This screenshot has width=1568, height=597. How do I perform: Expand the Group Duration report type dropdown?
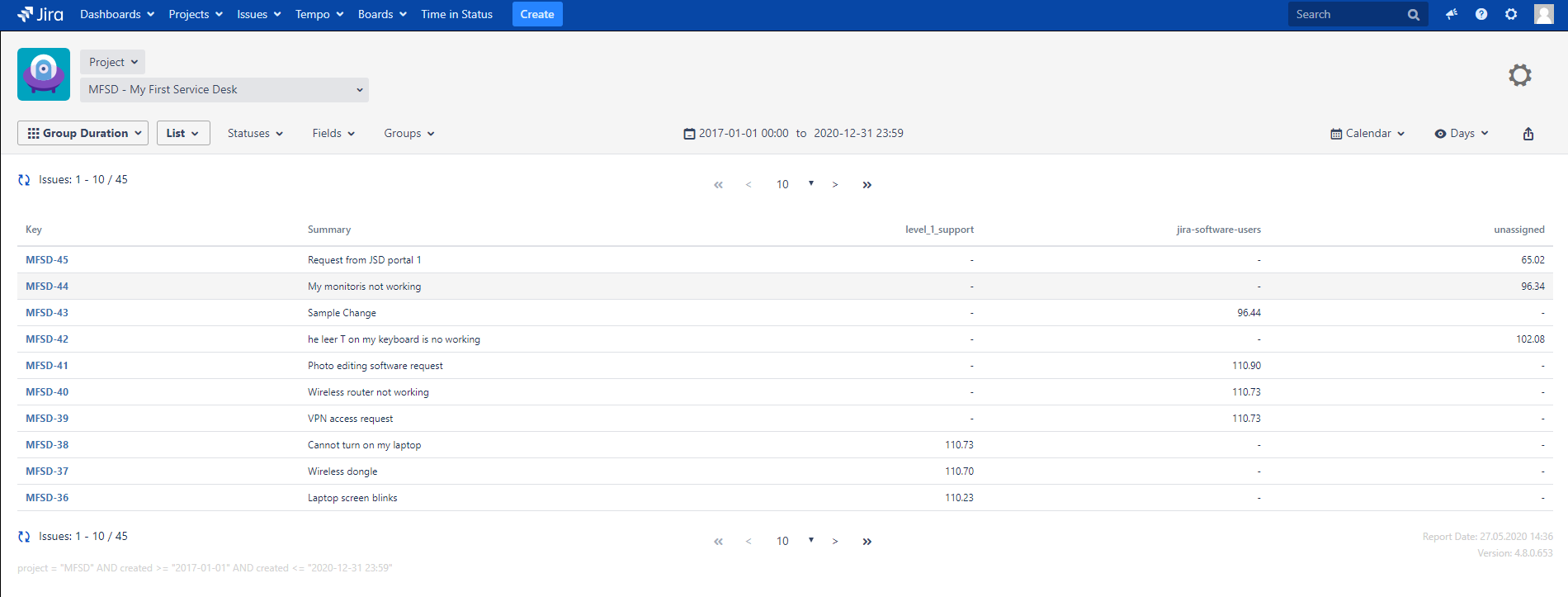(83, 133)
